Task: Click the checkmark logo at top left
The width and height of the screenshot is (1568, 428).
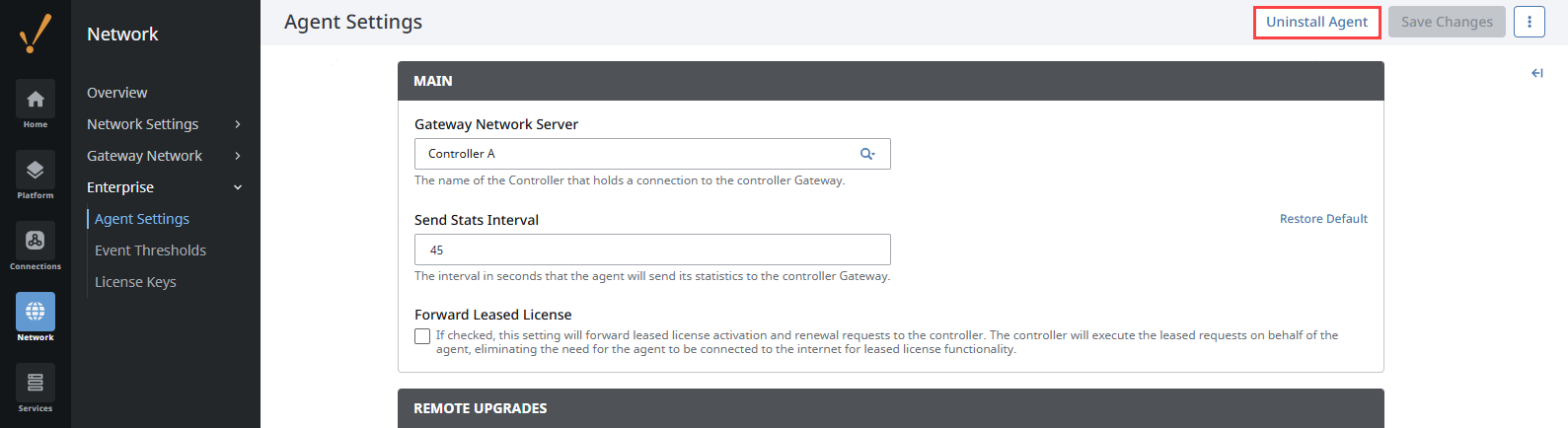Action: point(36,34)
